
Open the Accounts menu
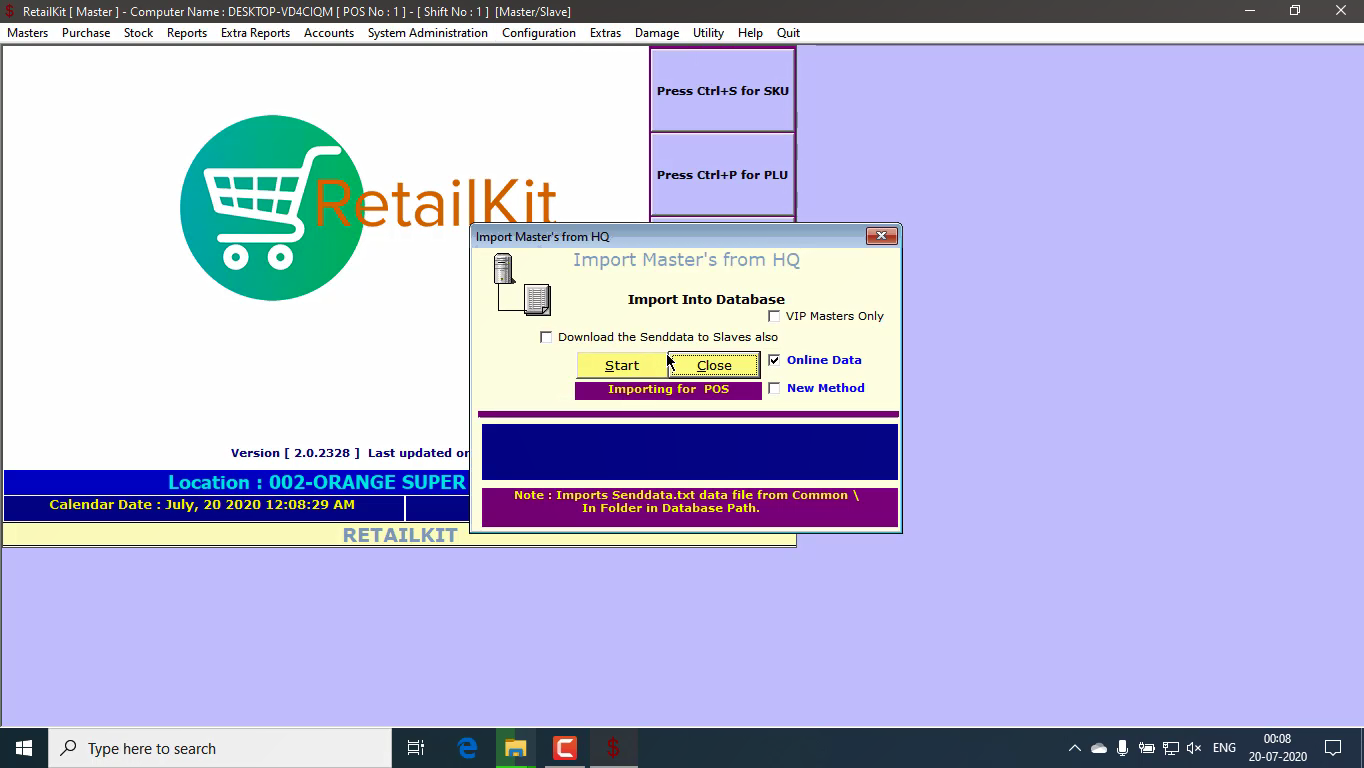(329, 33)
